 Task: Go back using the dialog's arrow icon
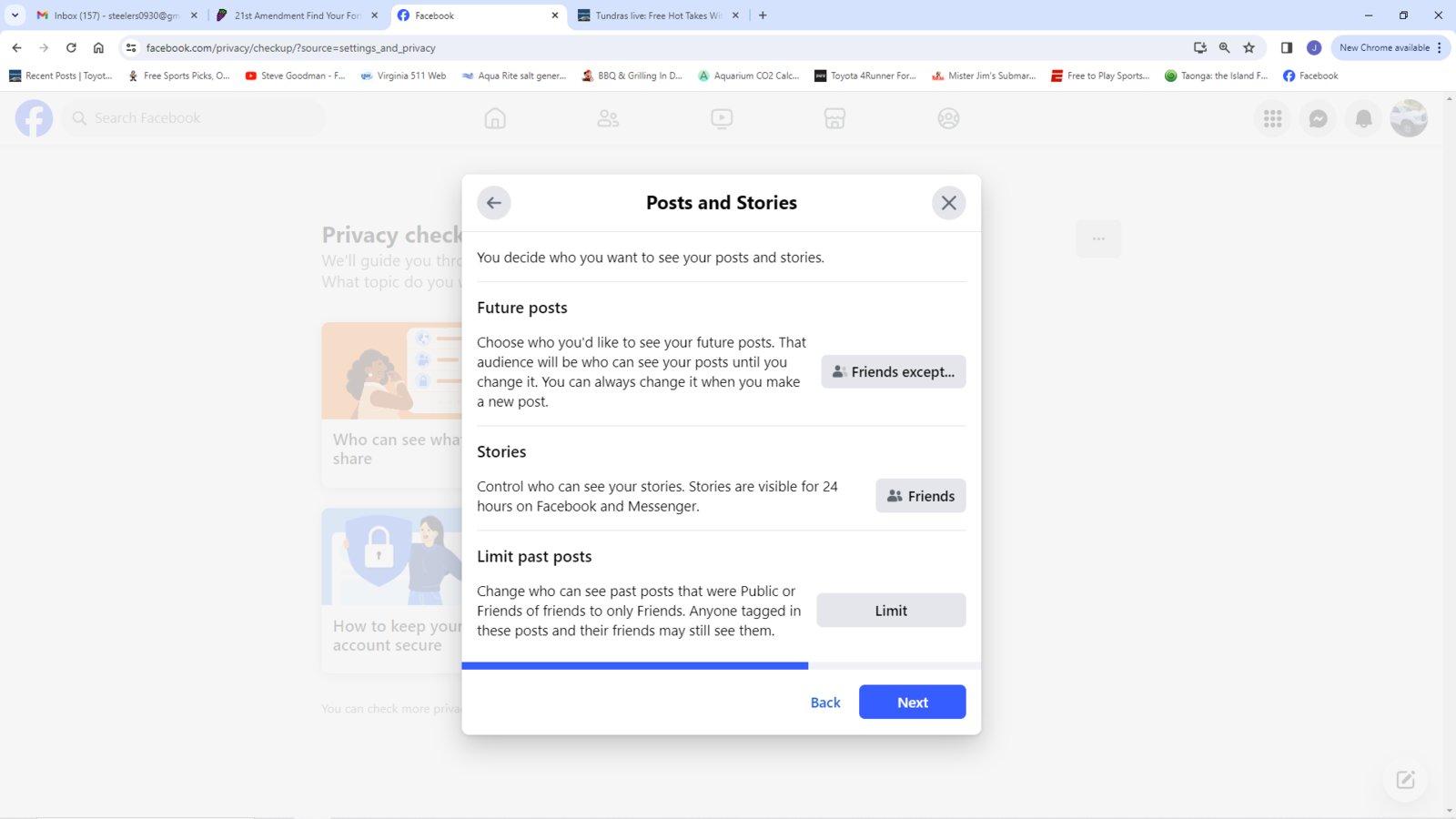493,203
